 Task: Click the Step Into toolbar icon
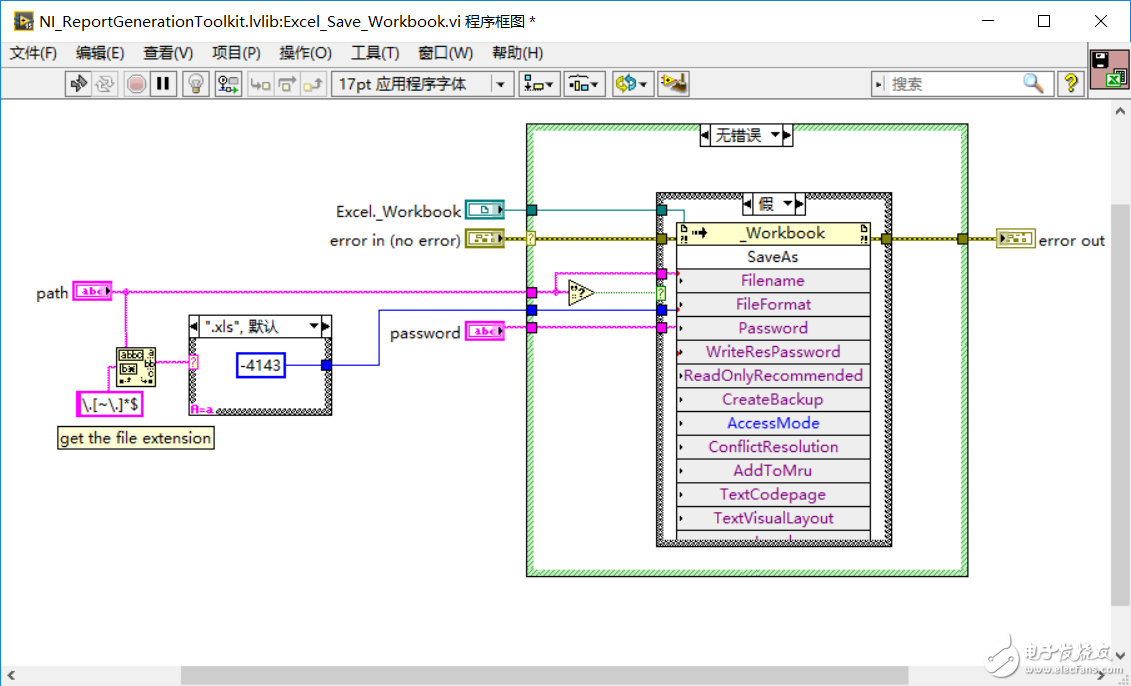(x=260, y=84)
